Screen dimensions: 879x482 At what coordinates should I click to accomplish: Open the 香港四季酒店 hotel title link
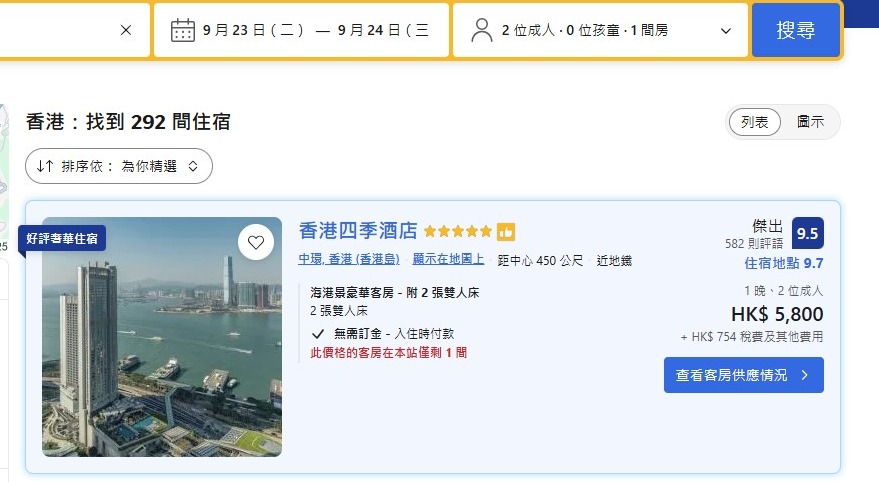(x=358, y=230)
